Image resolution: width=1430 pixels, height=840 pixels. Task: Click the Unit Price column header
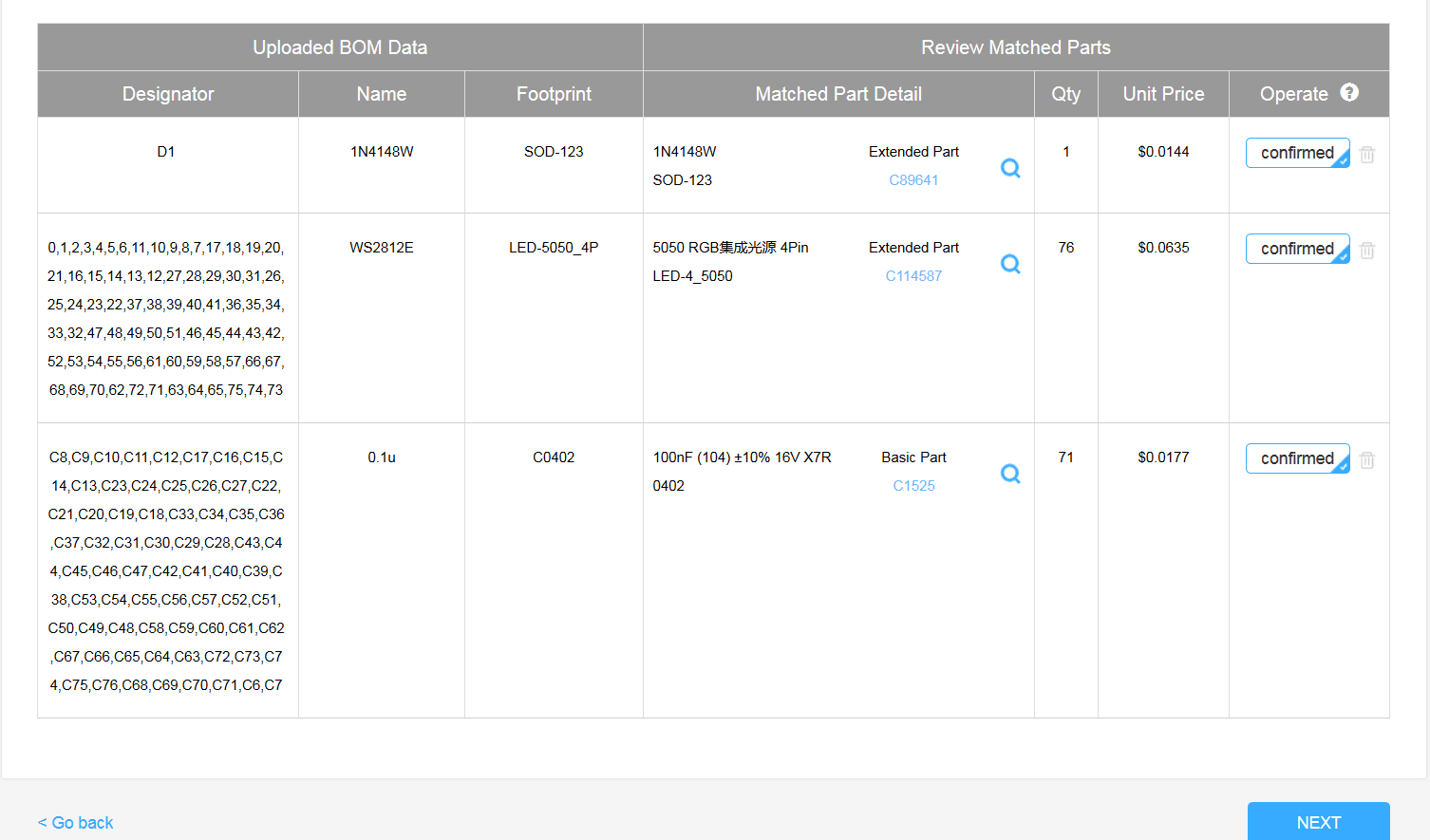[x=1163, y=93]
